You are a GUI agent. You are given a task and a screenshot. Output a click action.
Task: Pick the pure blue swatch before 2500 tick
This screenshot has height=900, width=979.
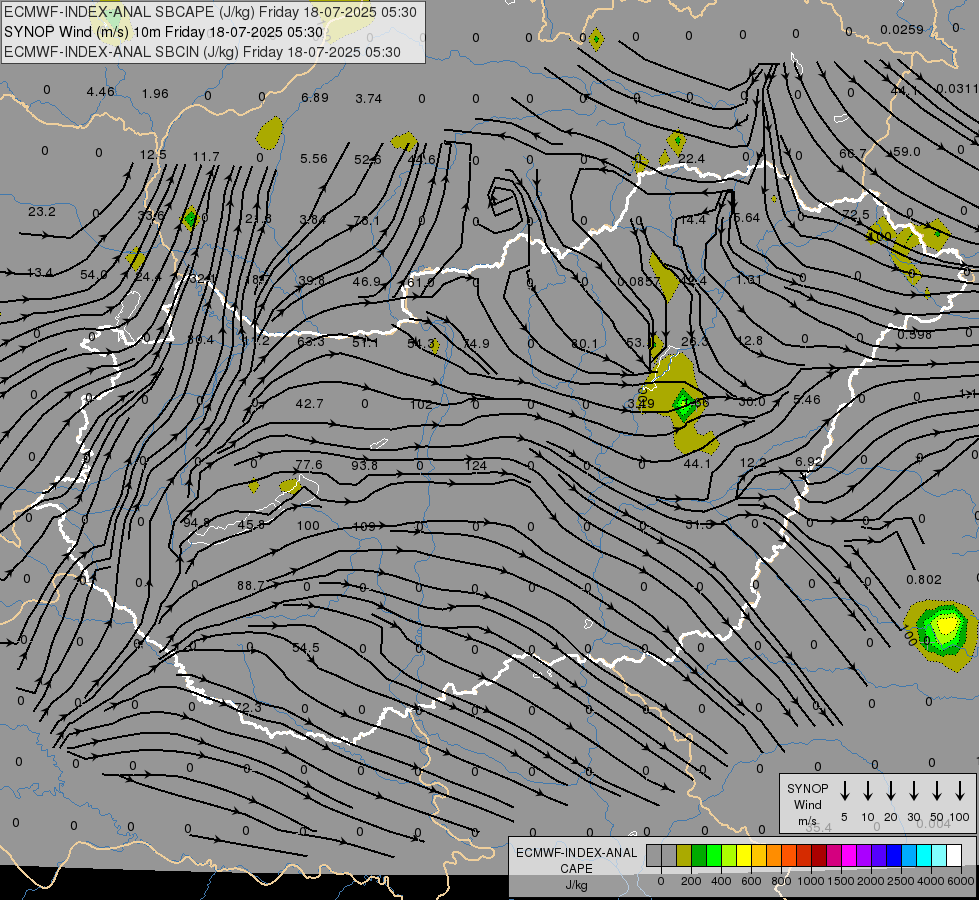tap(894, 855)
